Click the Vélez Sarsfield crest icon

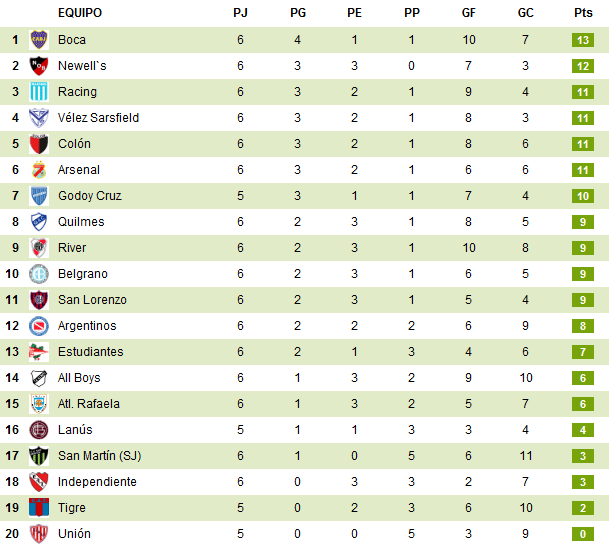(x=39, y=118)
